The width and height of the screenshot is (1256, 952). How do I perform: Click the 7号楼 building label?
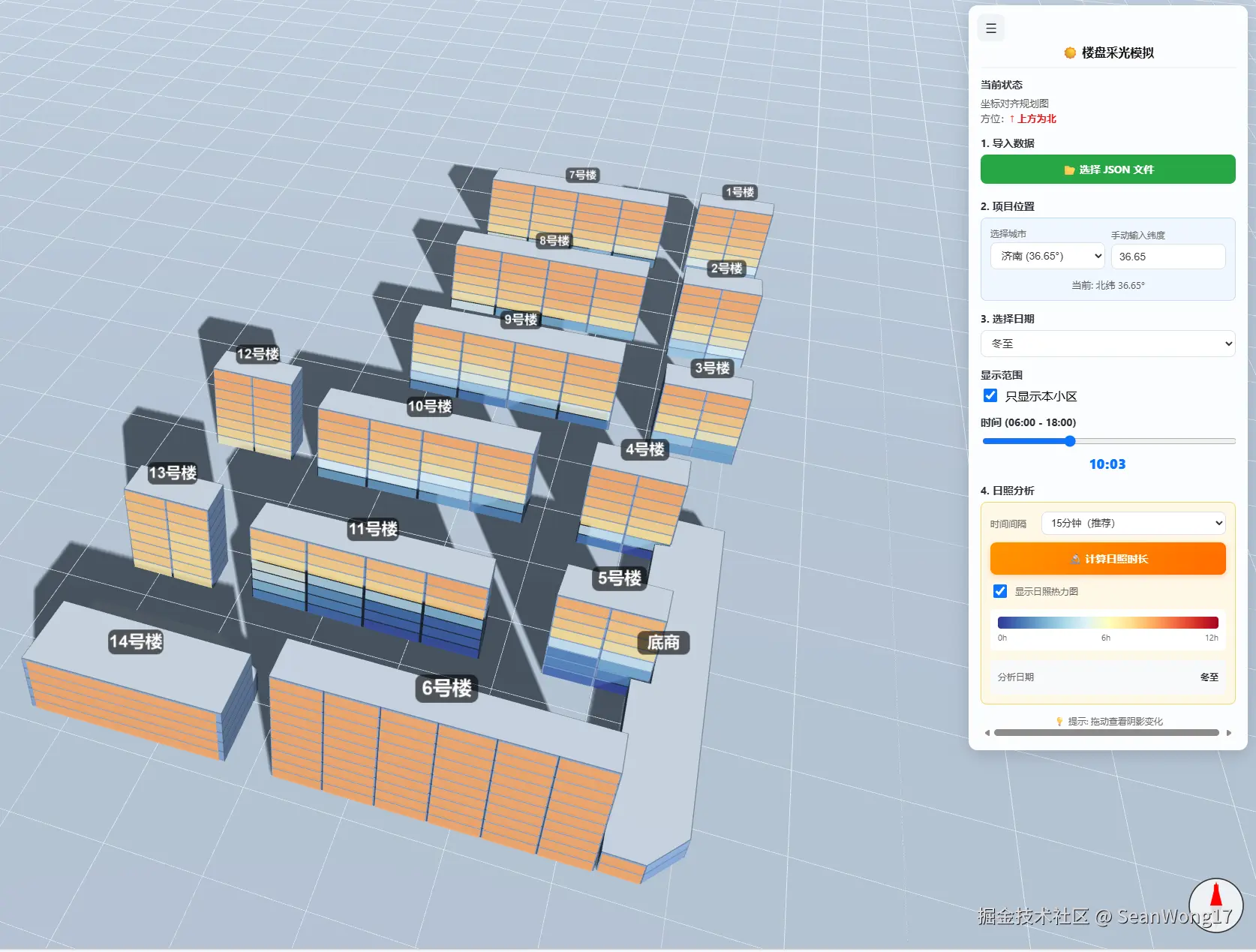click(582, 175)
